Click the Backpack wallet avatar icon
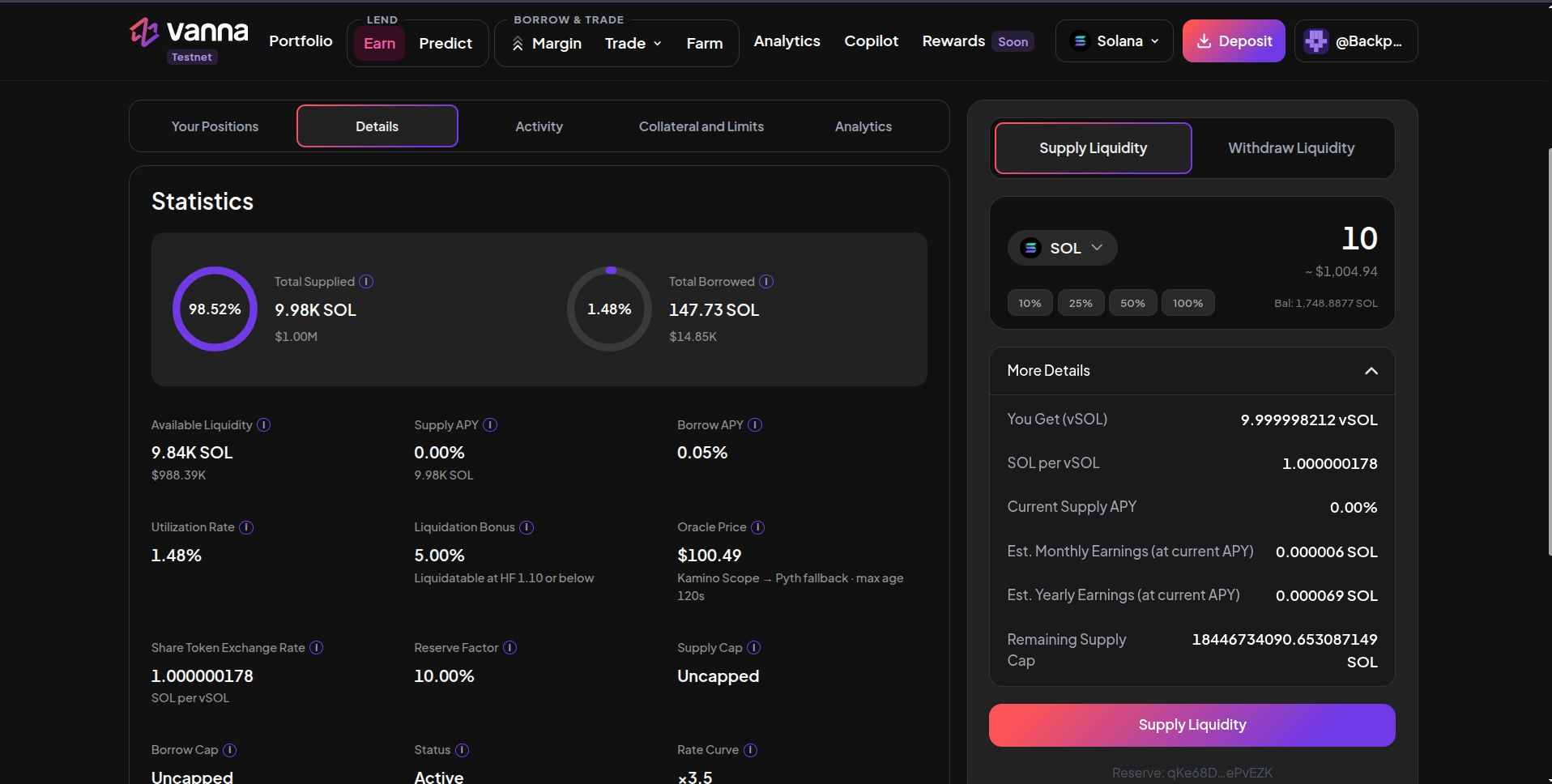The width and height of the screenshot is (1552, 784). click(x=1316, y=41)
